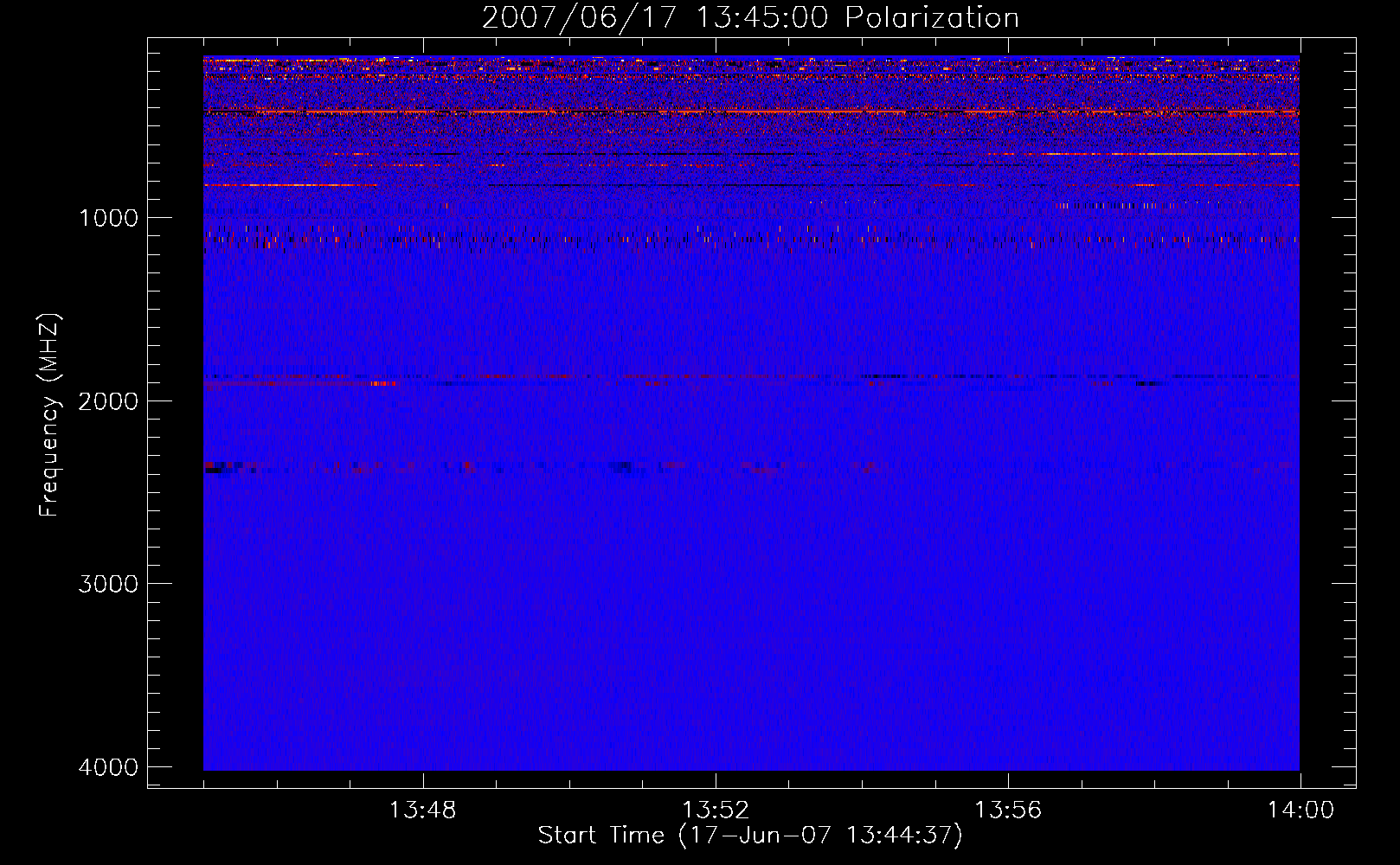Viewport: 1400px width, 865px height.
Task: Click the 2000 frequency tick label
Action: coord(108,401)
